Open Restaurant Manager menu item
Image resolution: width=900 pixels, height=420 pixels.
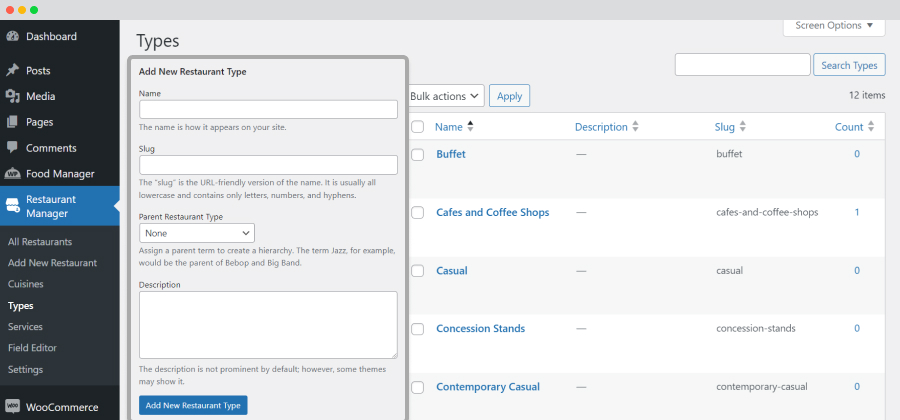(x=60, y=206)
